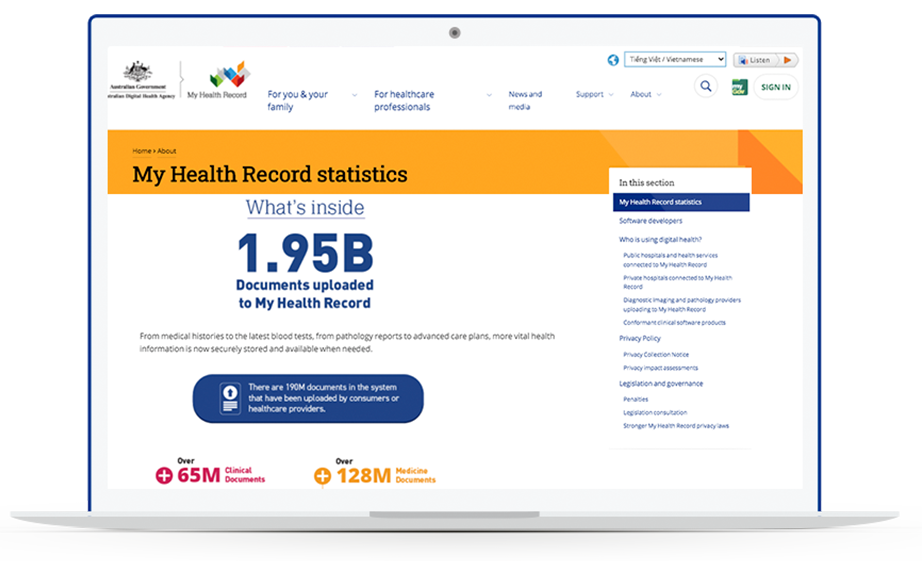The height and width of the screenshot is (561, 922).
Task: Open Privacy Policy sidebar link
Action: pos(640,339)
